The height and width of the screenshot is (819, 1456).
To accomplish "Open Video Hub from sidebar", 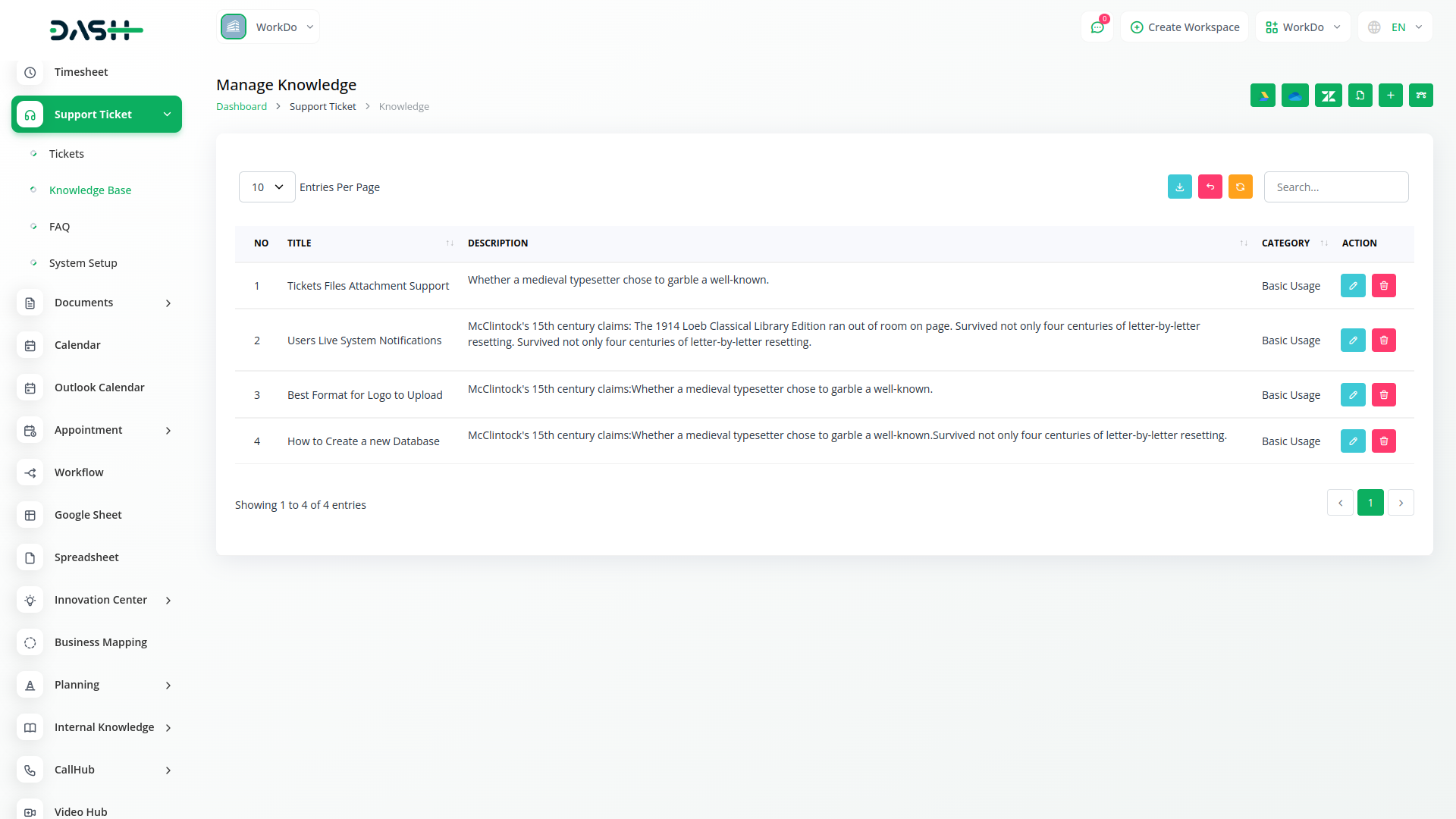I will [x=81, y=811].
